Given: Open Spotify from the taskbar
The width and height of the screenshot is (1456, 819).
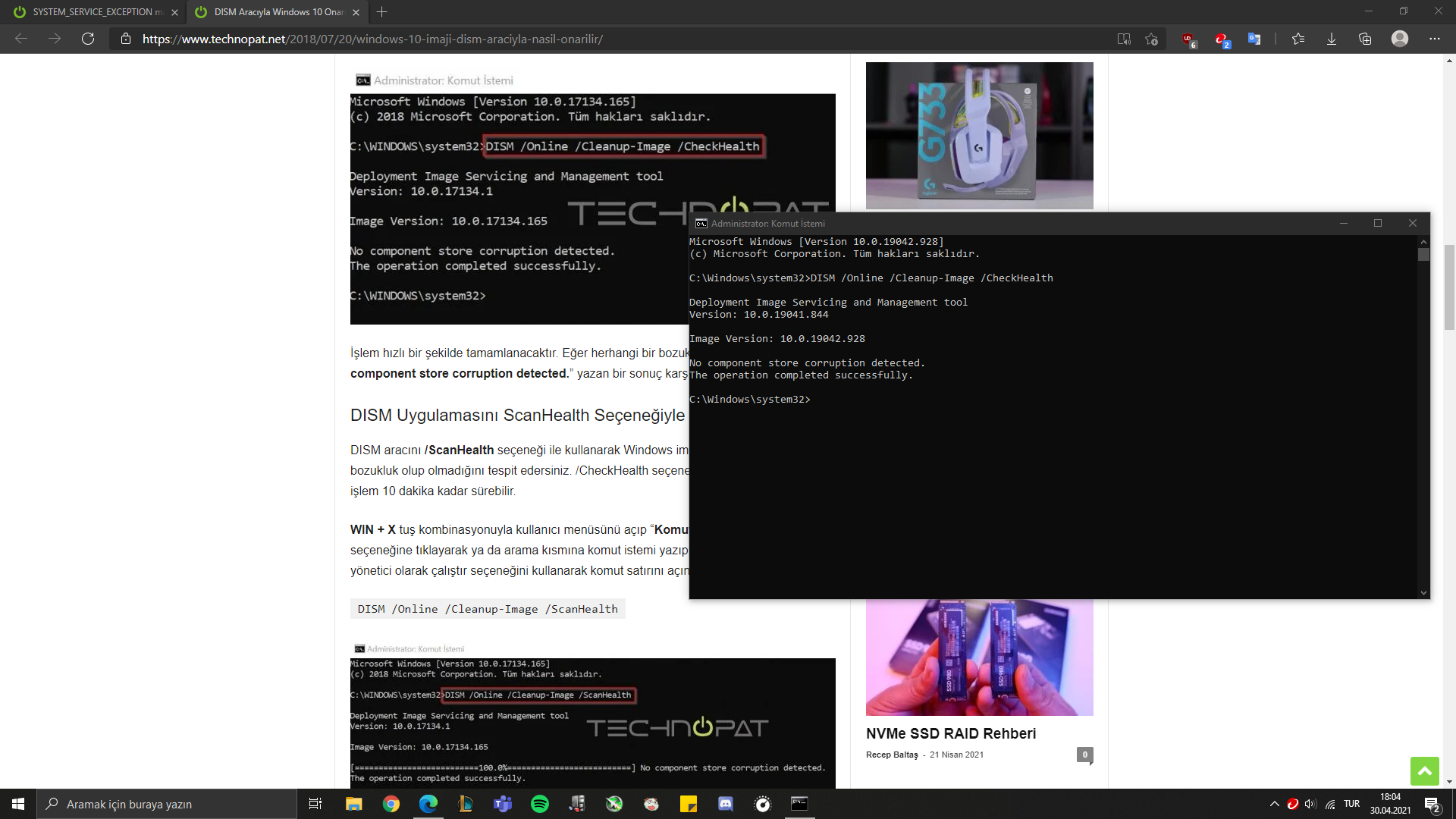Looking at the screenshot, I should 540,804.
